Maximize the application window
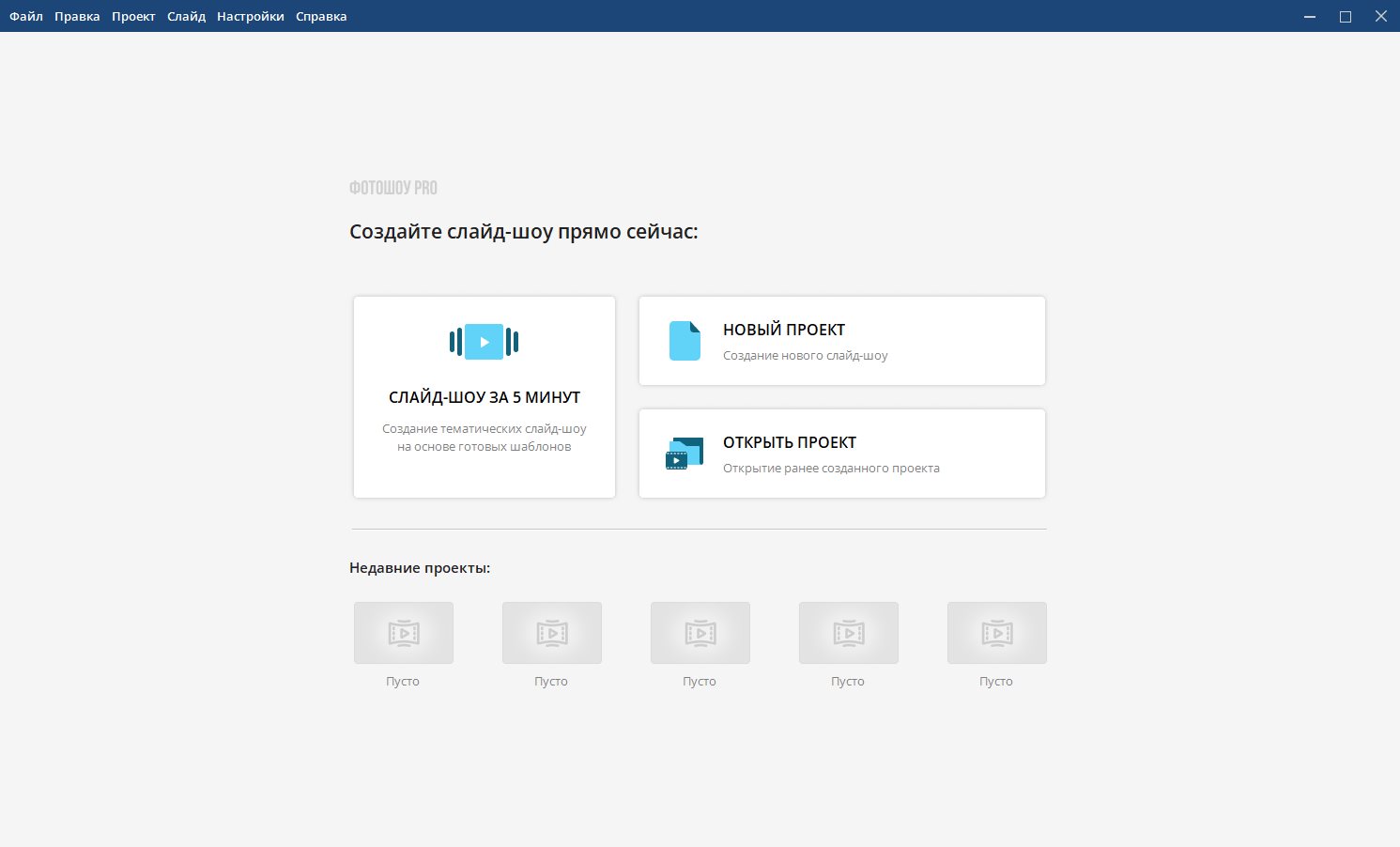 (x=1346, y=16)
